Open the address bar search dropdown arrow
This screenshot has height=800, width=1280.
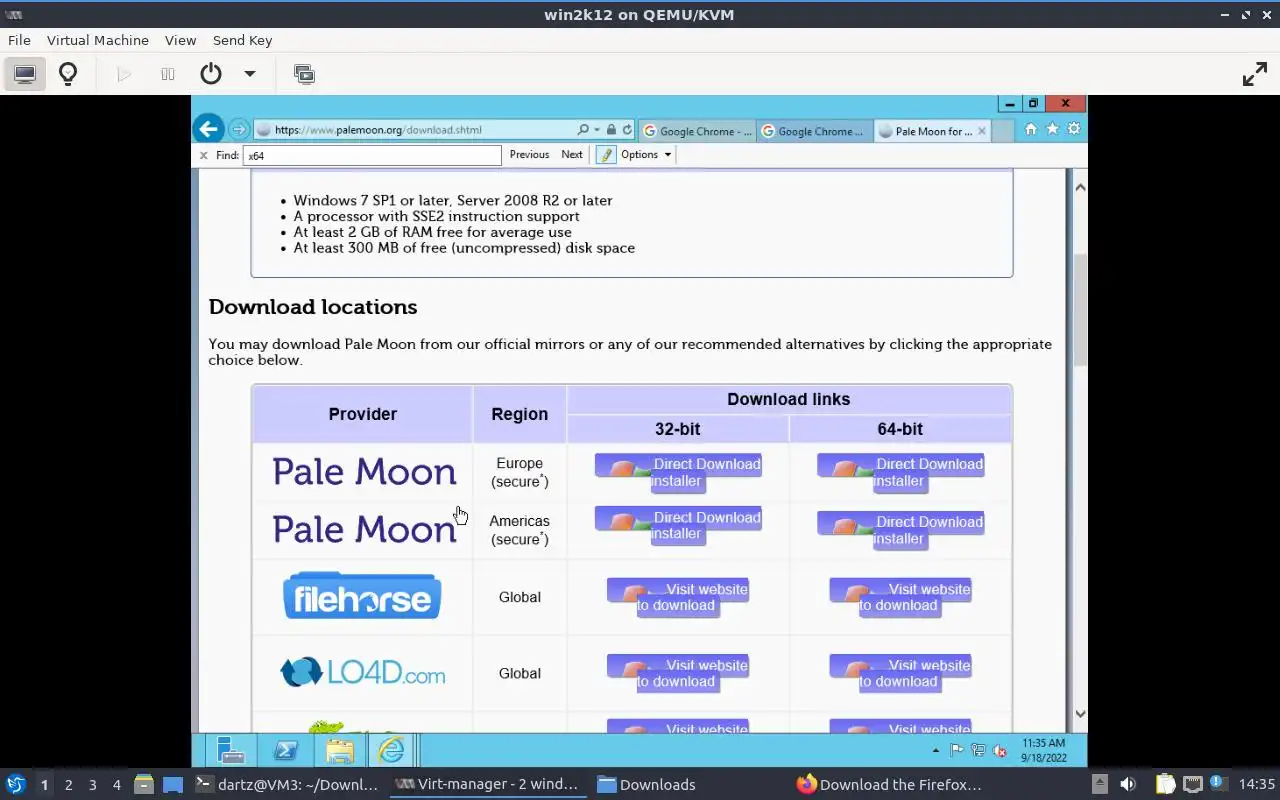click(597, 130)
